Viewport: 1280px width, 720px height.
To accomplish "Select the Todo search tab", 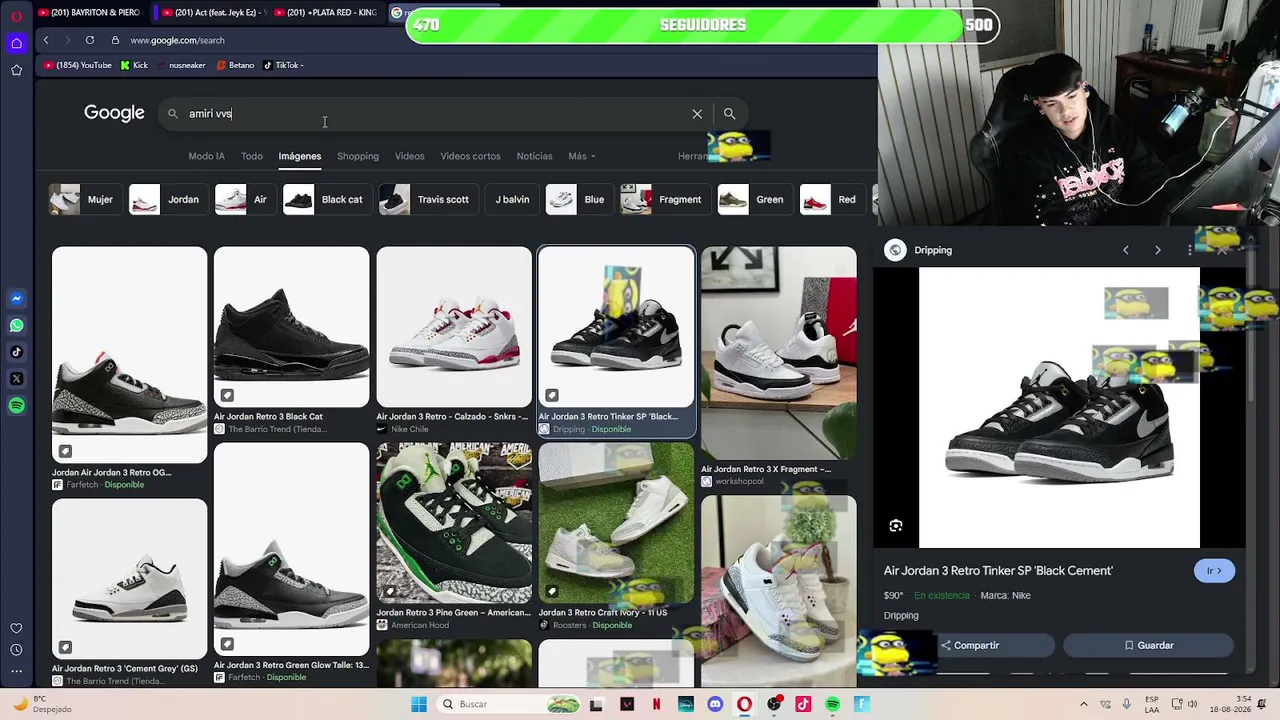I will [252, 156].
